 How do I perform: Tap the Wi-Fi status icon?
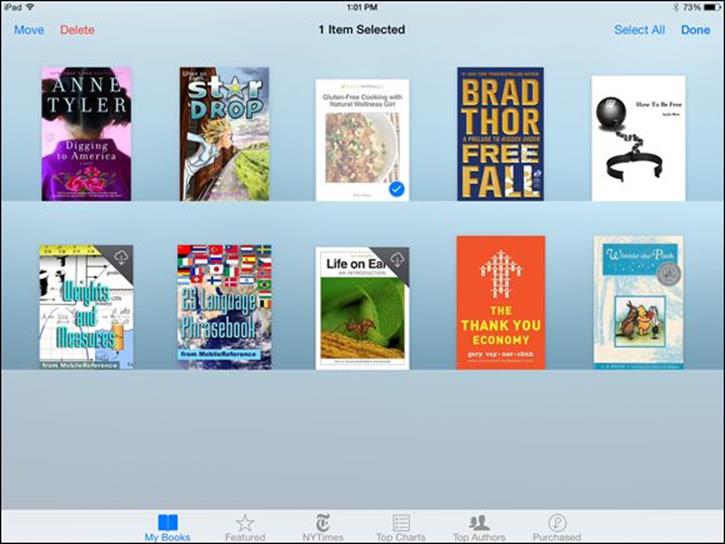click(x=31, y=7)
